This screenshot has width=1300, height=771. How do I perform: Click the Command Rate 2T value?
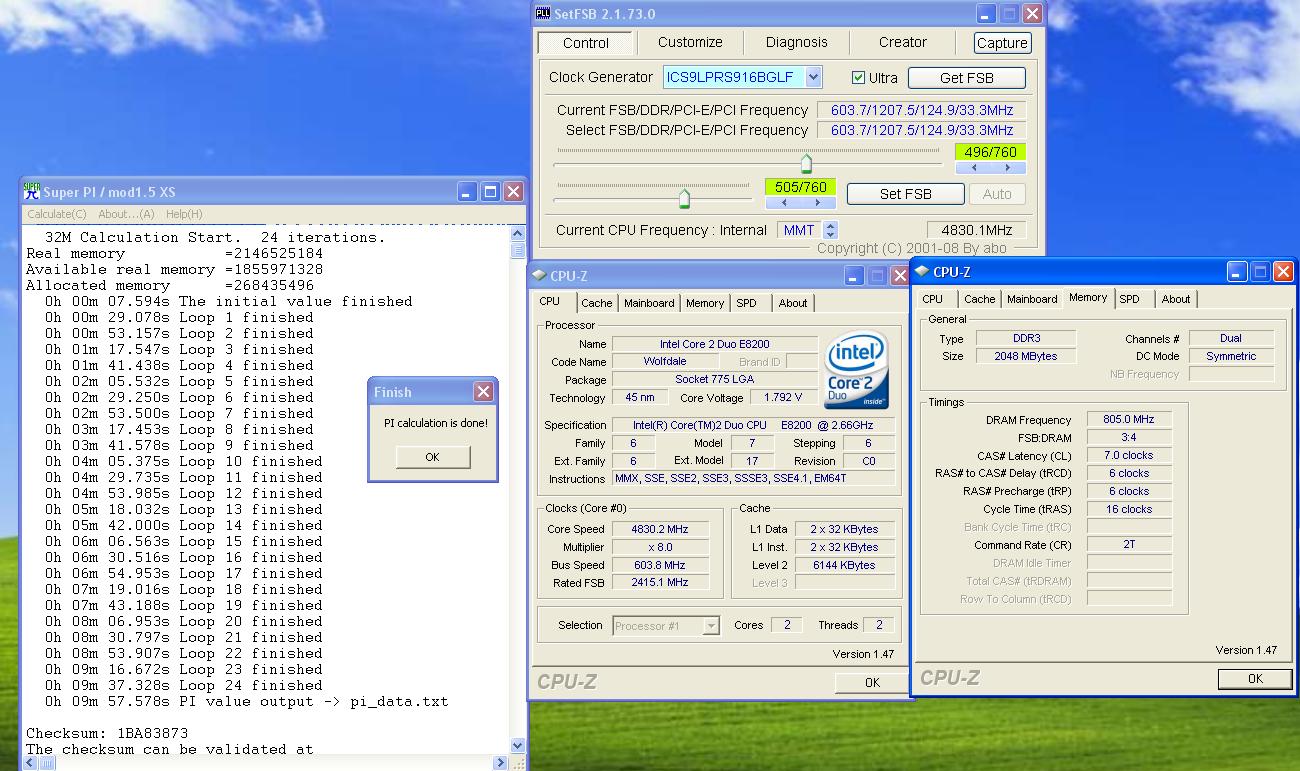tap(1129, 546)
